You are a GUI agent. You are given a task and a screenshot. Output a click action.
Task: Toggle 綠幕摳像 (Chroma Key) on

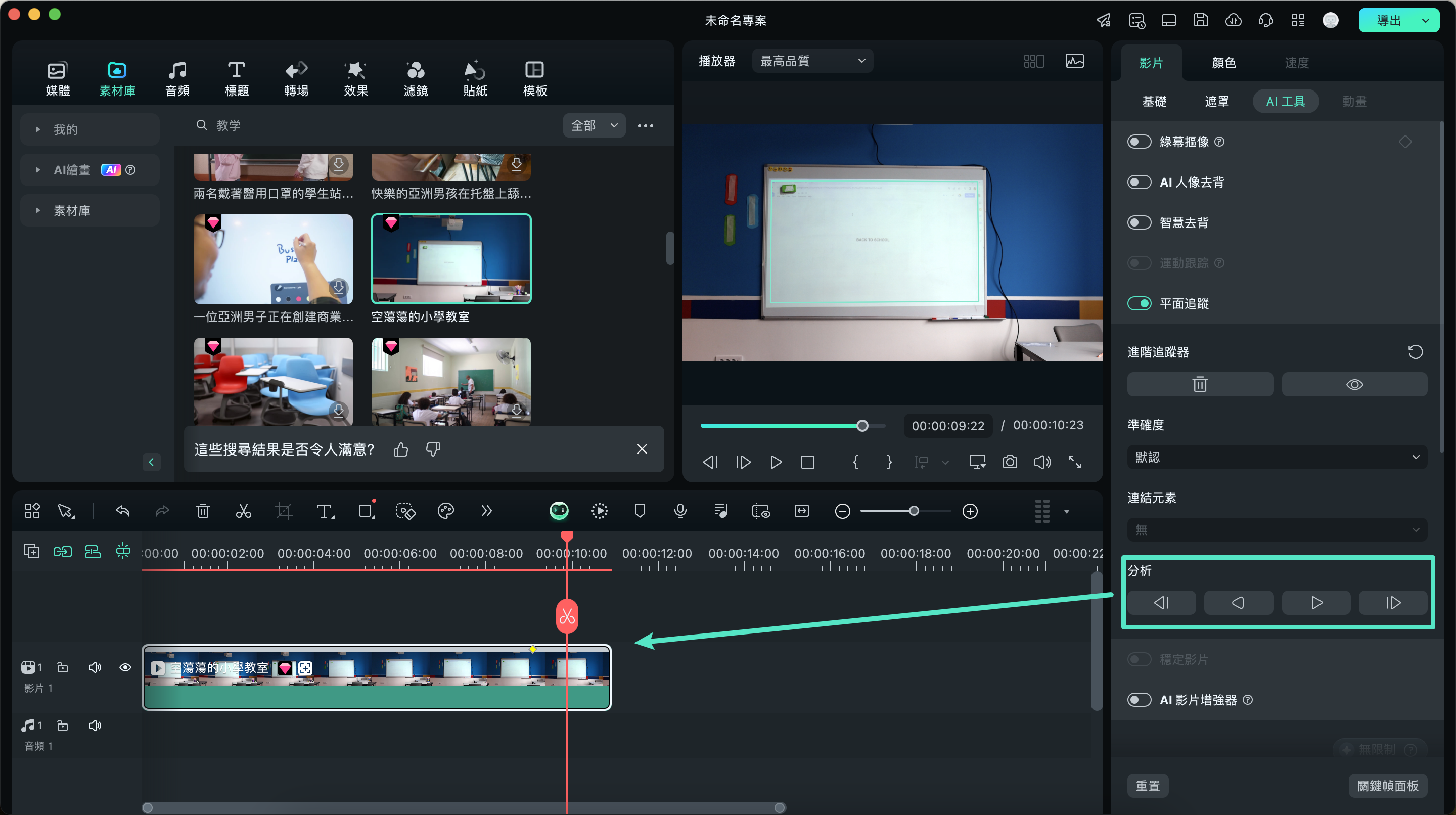[x=1139, y=142]
